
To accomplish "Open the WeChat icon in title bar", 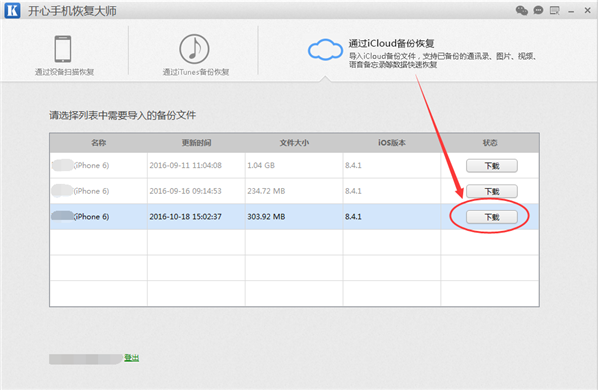I will click(522, 10).
